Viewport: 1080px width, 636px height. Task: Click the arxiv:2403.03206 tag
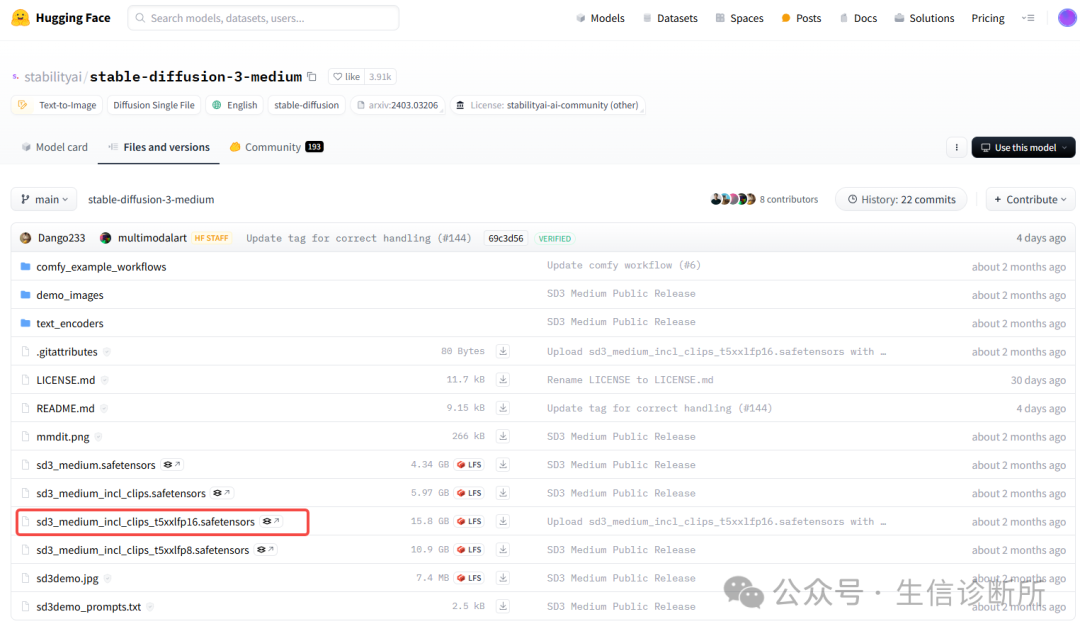(397, 105)
